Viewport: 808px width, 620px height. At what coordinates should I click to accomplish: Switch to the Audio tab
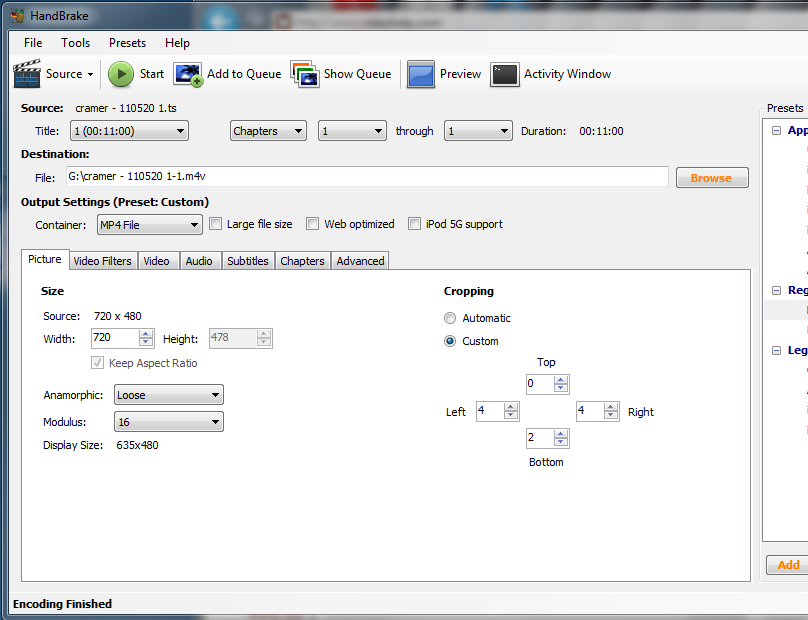pyautogui.click(x=199, y=261)
